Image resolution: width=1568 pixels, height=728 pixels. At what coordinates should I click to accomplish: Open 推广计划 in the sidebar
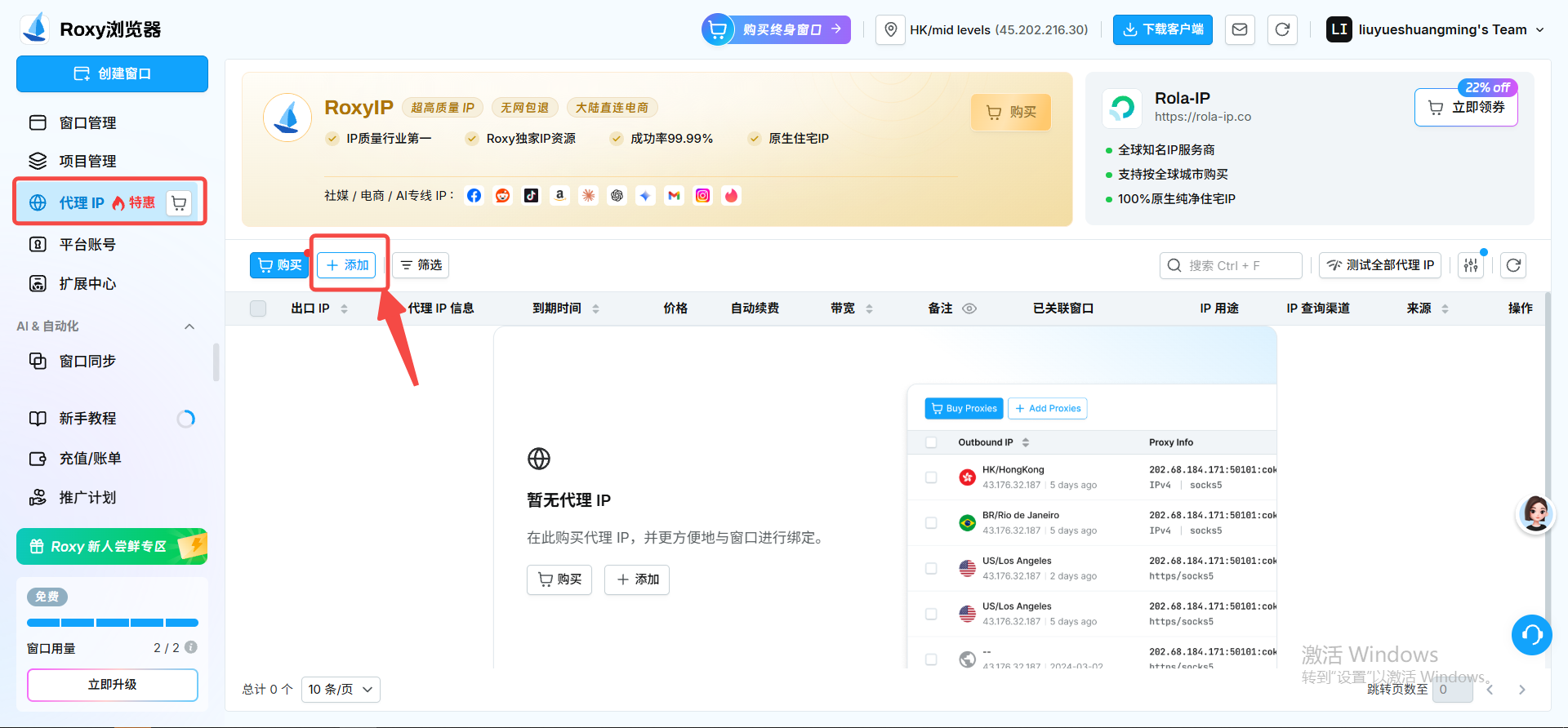pos(112,497)
